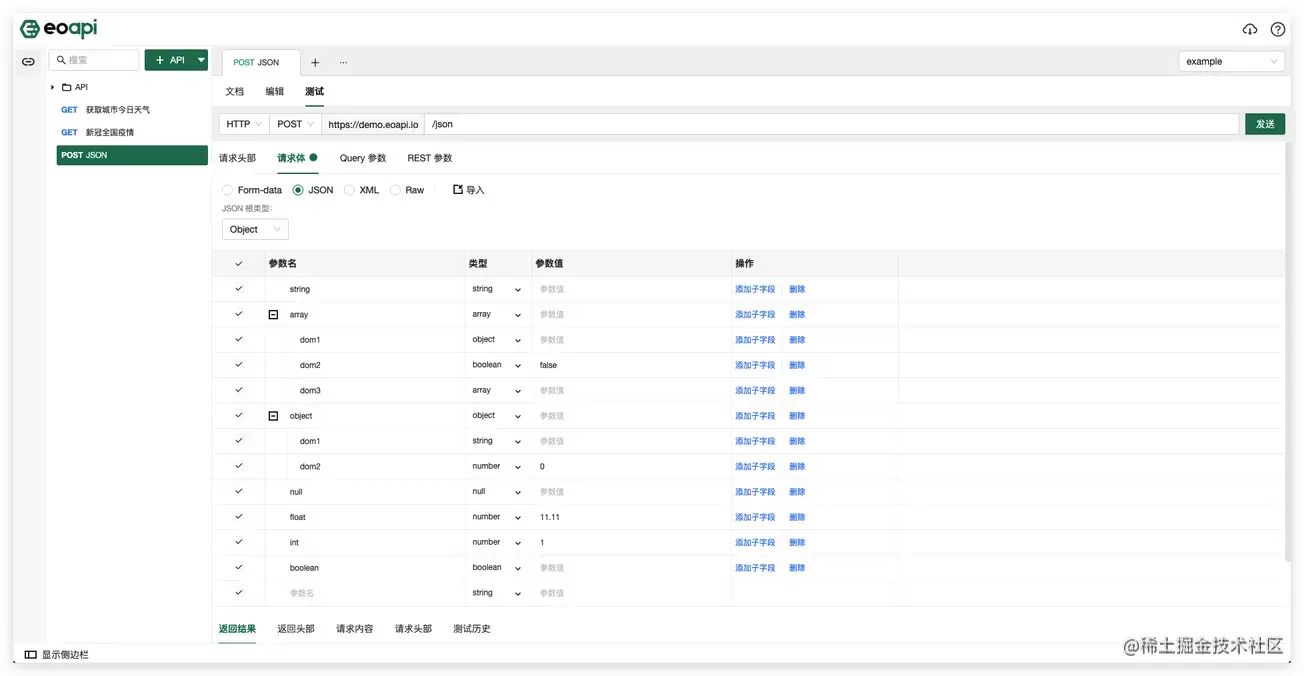Open the Query 参数 tab
Viewport: 1304px width, 676px height.
click(x=363, y=158)
